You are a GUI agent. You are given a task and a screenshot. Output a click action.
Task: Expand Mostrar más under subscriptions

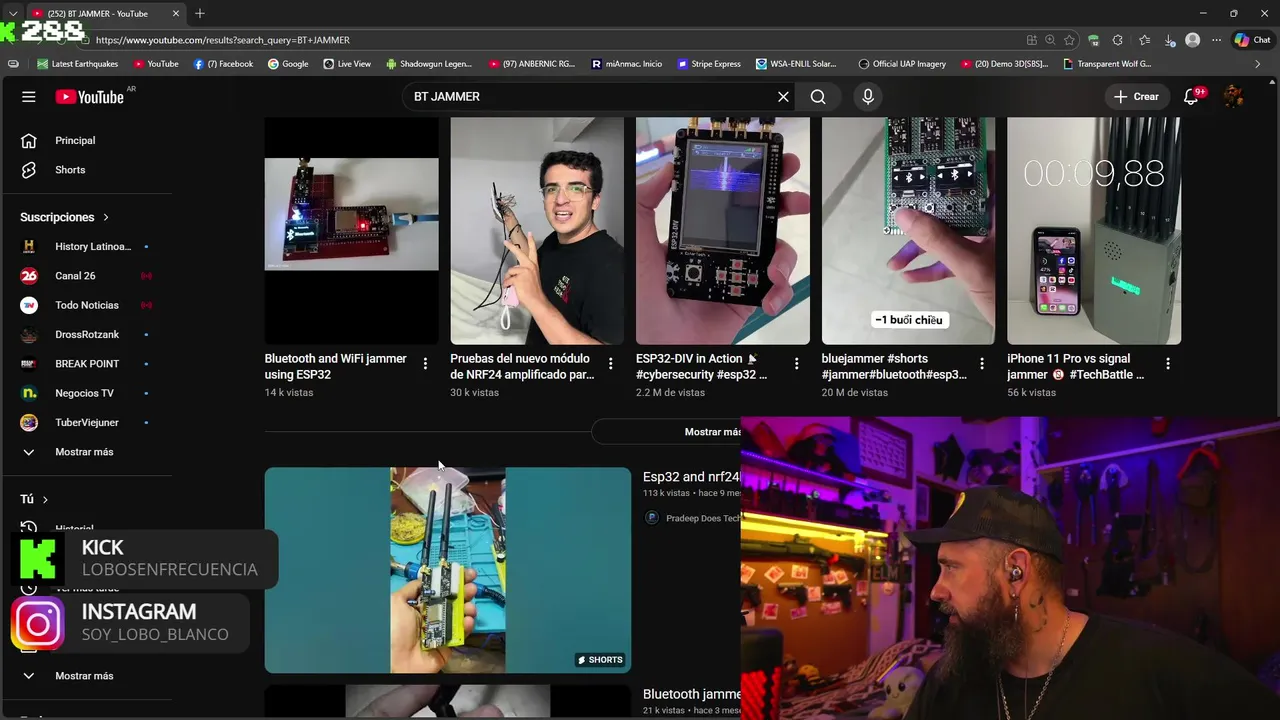[86, 452]
